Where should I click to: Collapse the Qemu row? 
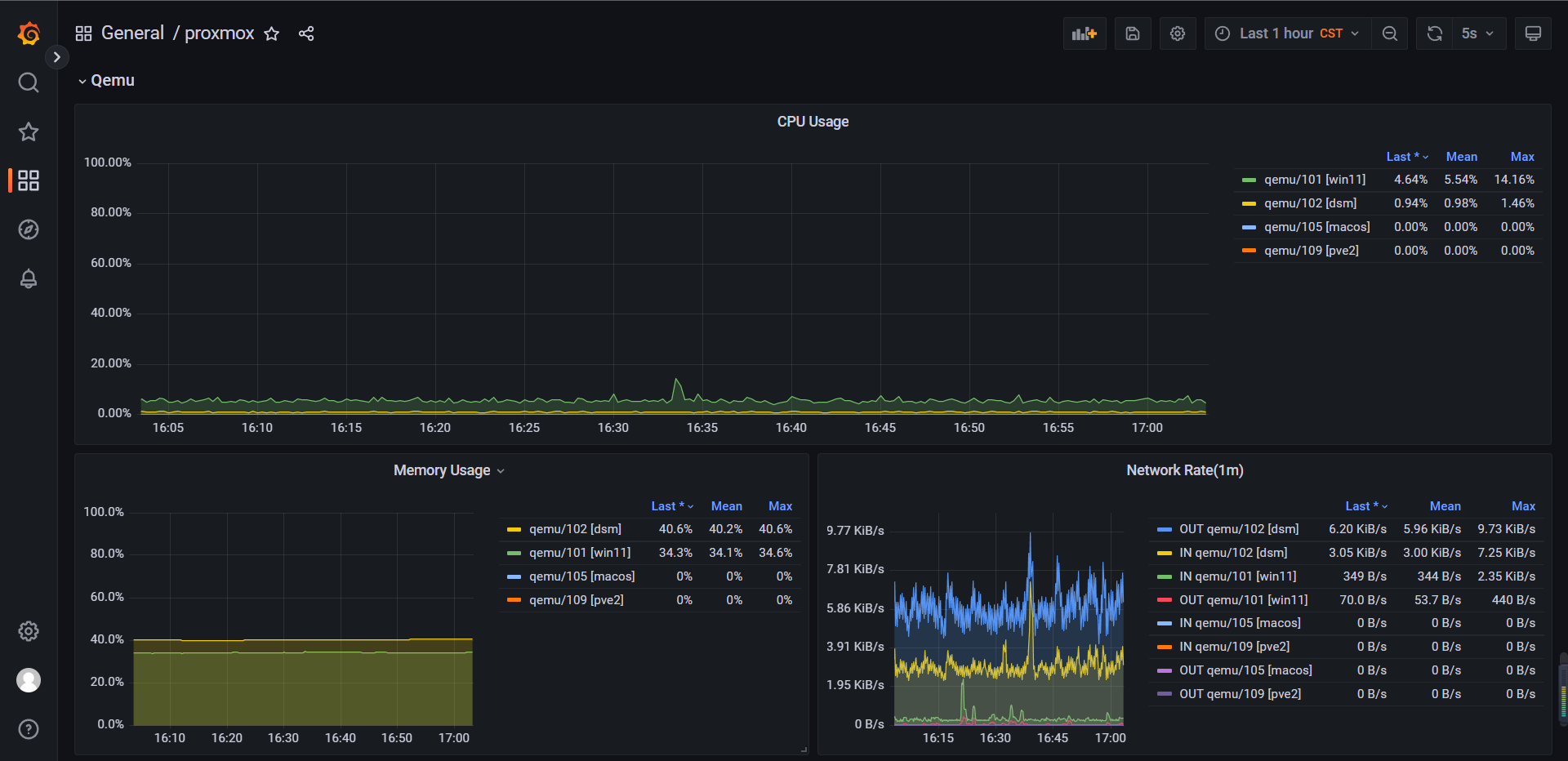coord(106,80)
